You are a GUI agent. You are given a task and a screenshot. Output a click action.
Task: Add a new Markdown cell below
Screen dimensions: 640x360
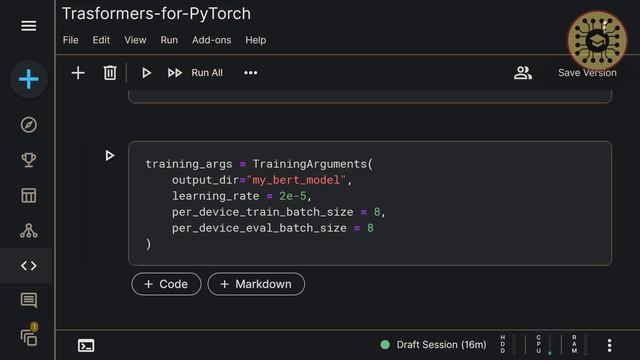(x=256, y=284)
